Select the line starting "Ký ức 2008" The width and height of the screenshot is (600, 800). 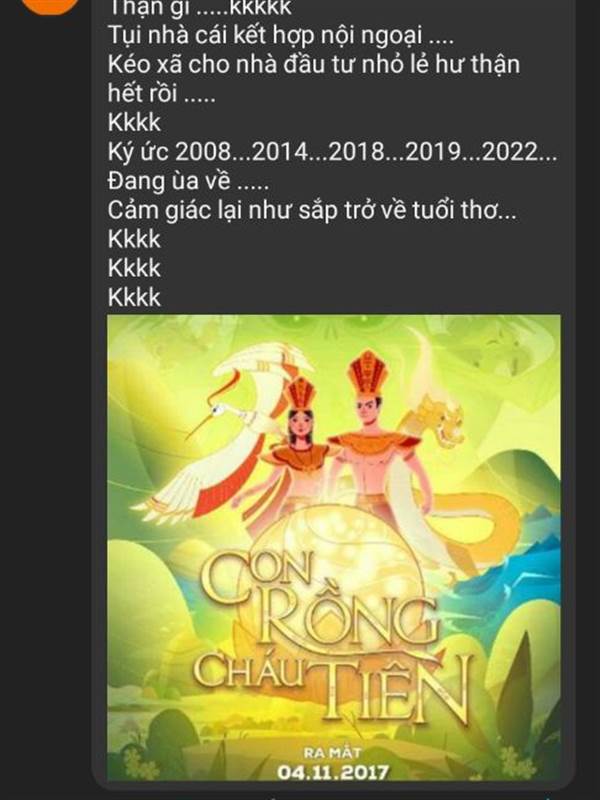[x=332, y=152]
